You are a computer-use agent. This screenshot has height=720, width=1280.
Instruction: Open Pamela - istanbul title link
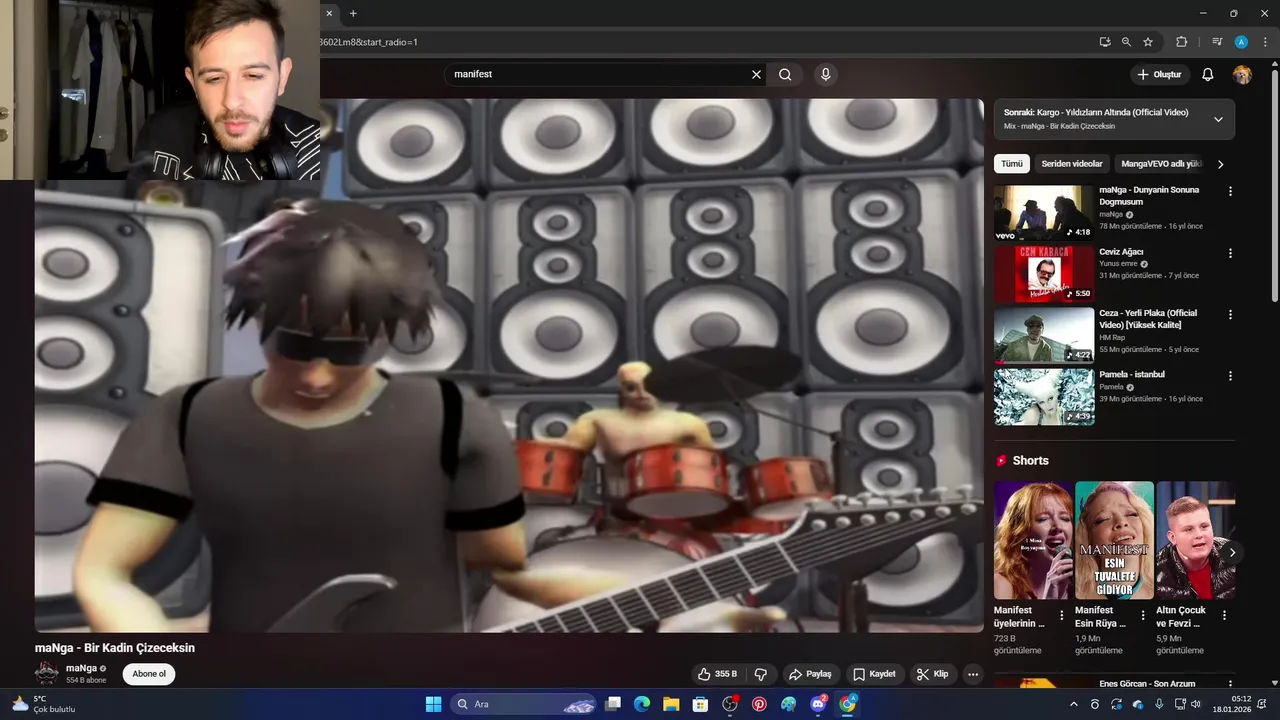coord(1132,374)
